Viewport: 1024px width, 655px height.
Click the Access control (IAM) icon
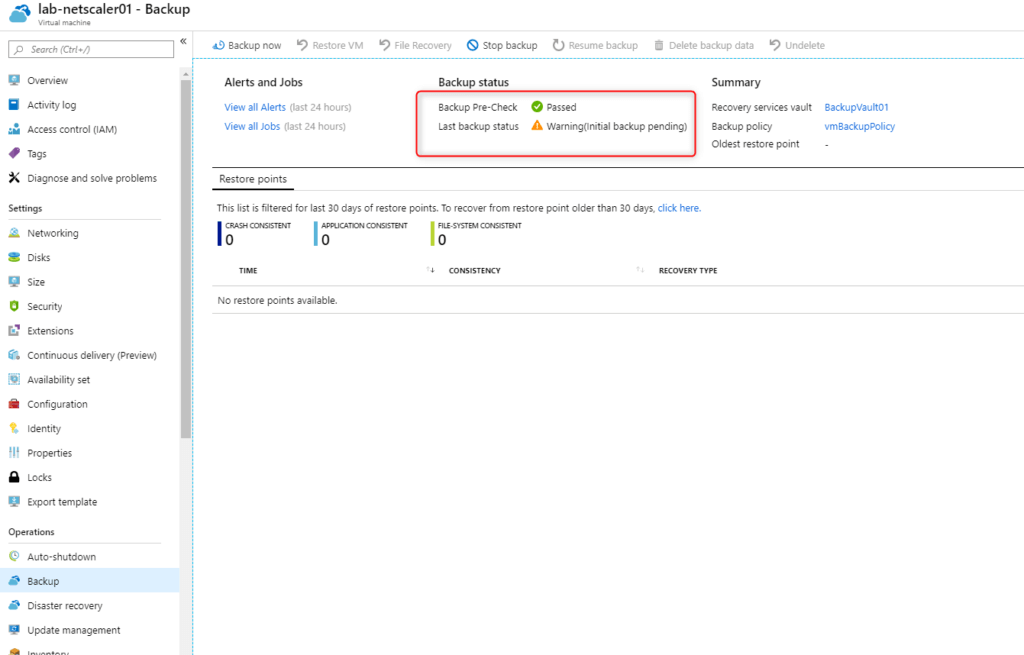[x=14, y=129]
